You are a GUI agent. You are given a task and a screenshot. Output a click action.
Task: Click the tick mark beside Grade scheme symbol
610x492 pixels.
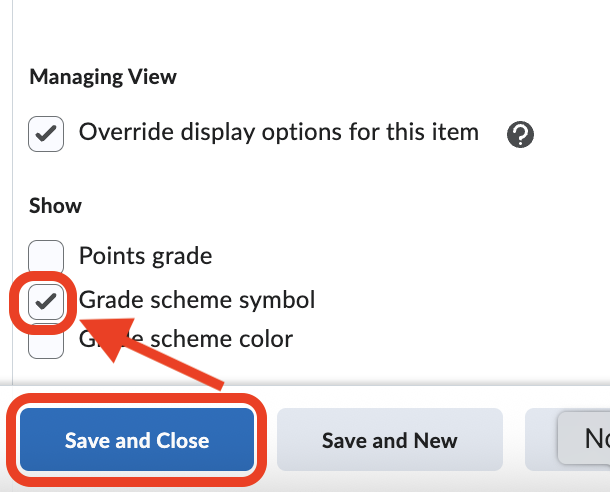click(46, 301)
